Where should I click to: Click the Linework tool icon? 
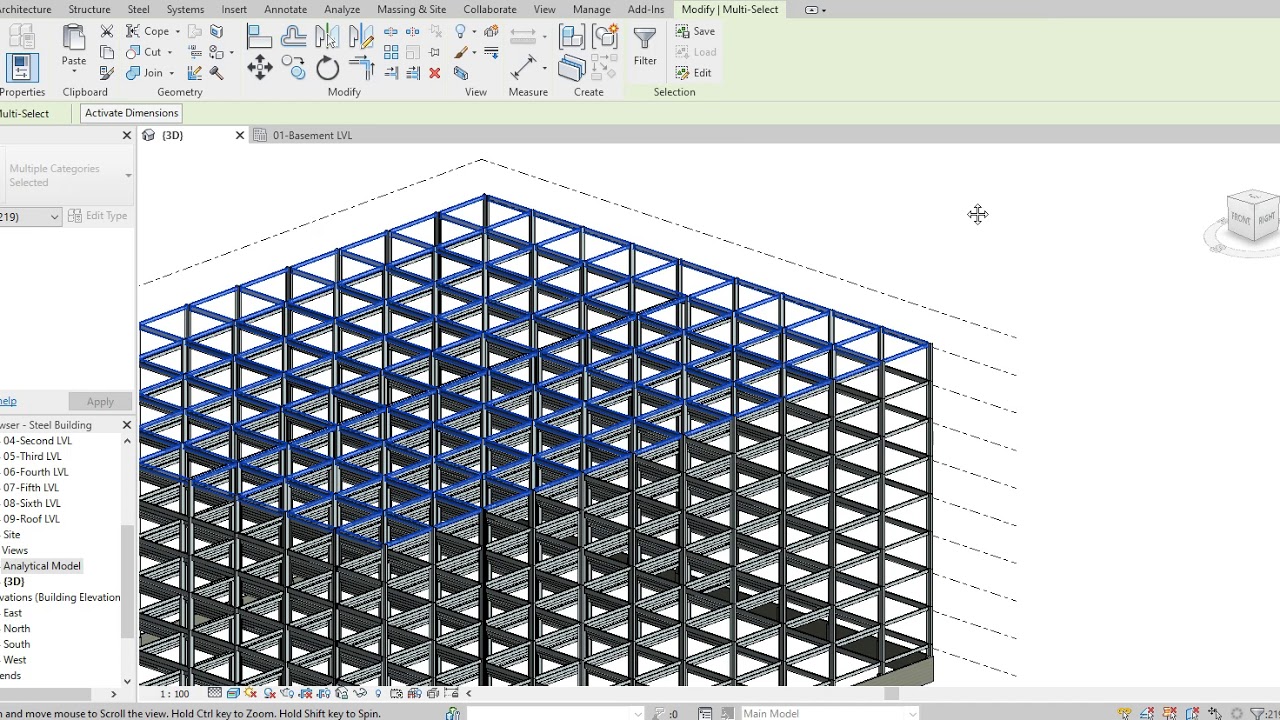(x=491, y=52)
